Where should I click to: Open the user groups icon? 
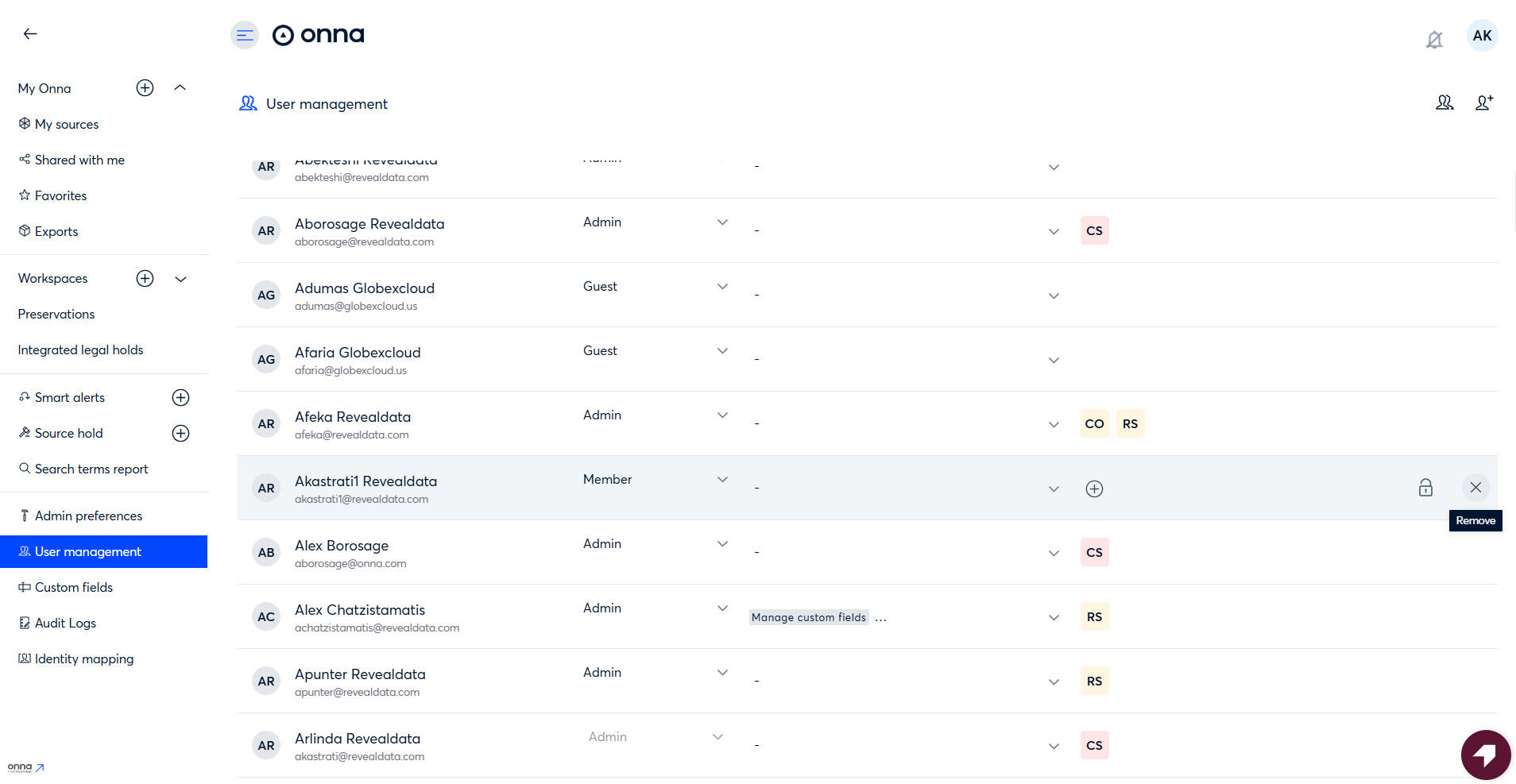click(x=1444, y=102)
